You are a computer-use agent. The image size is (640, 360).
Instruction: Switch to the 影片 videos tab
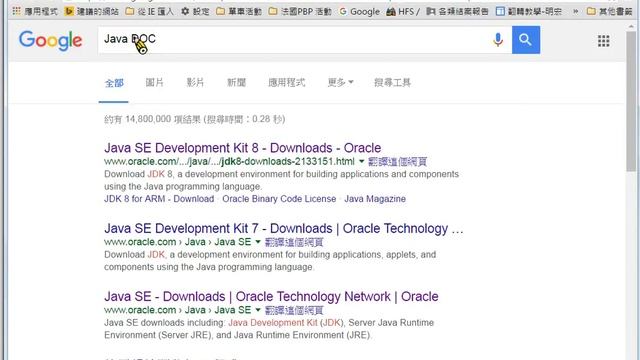tap(195, 82)
